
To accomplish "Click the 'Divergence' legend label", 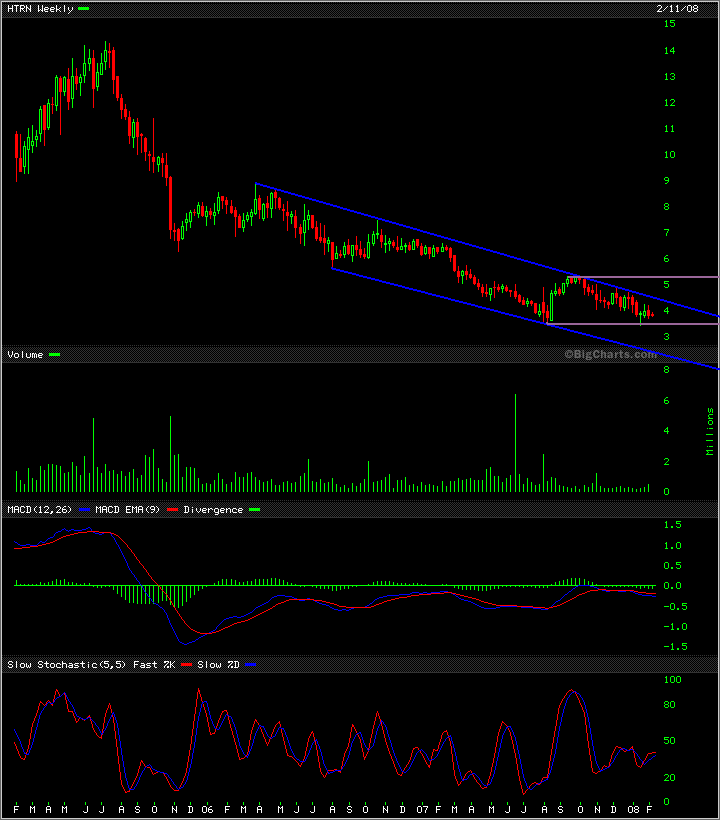I will pos(213,509).
